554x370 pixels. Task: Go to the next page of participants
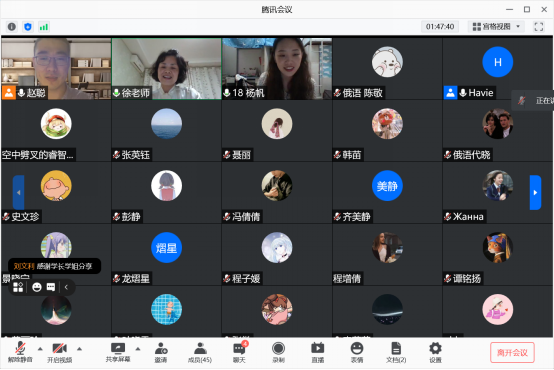535,193
